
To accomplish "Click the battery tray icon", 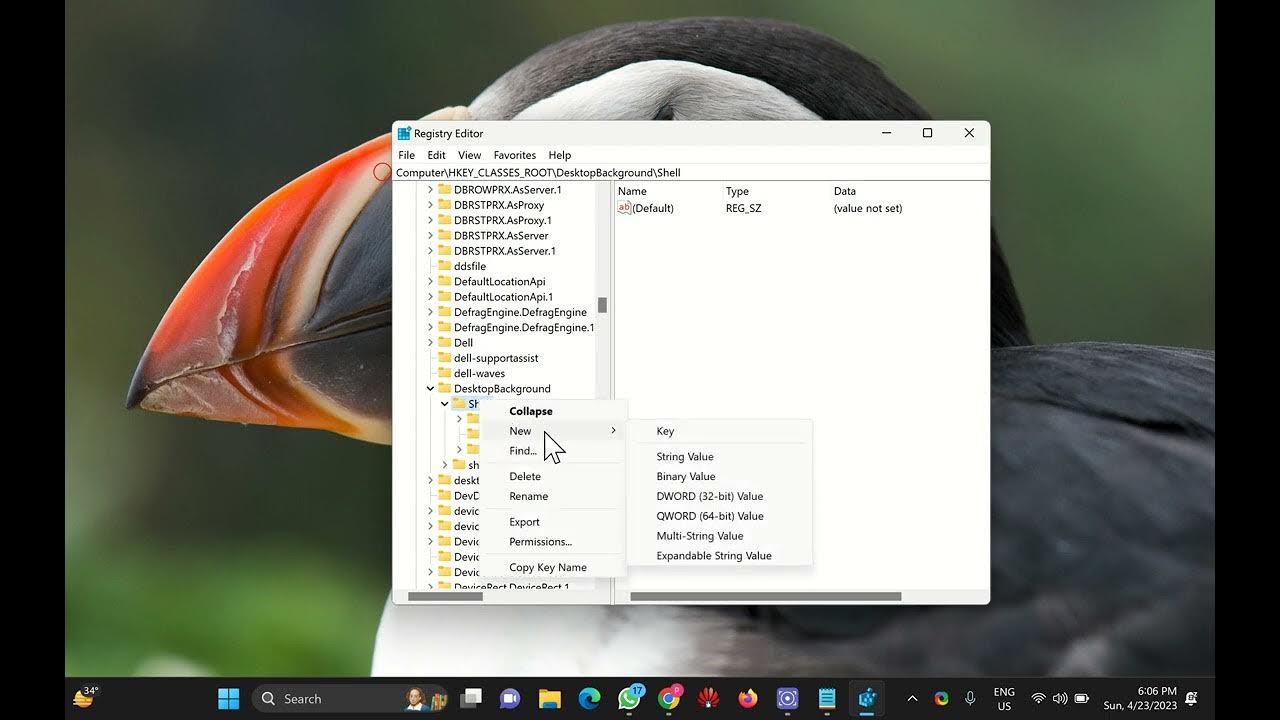I will click(x=1082, y=698).
